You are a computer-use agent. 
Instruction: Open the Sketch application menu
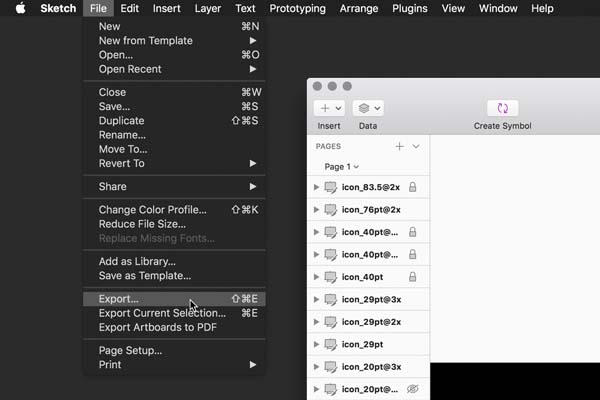click(58, 8)
